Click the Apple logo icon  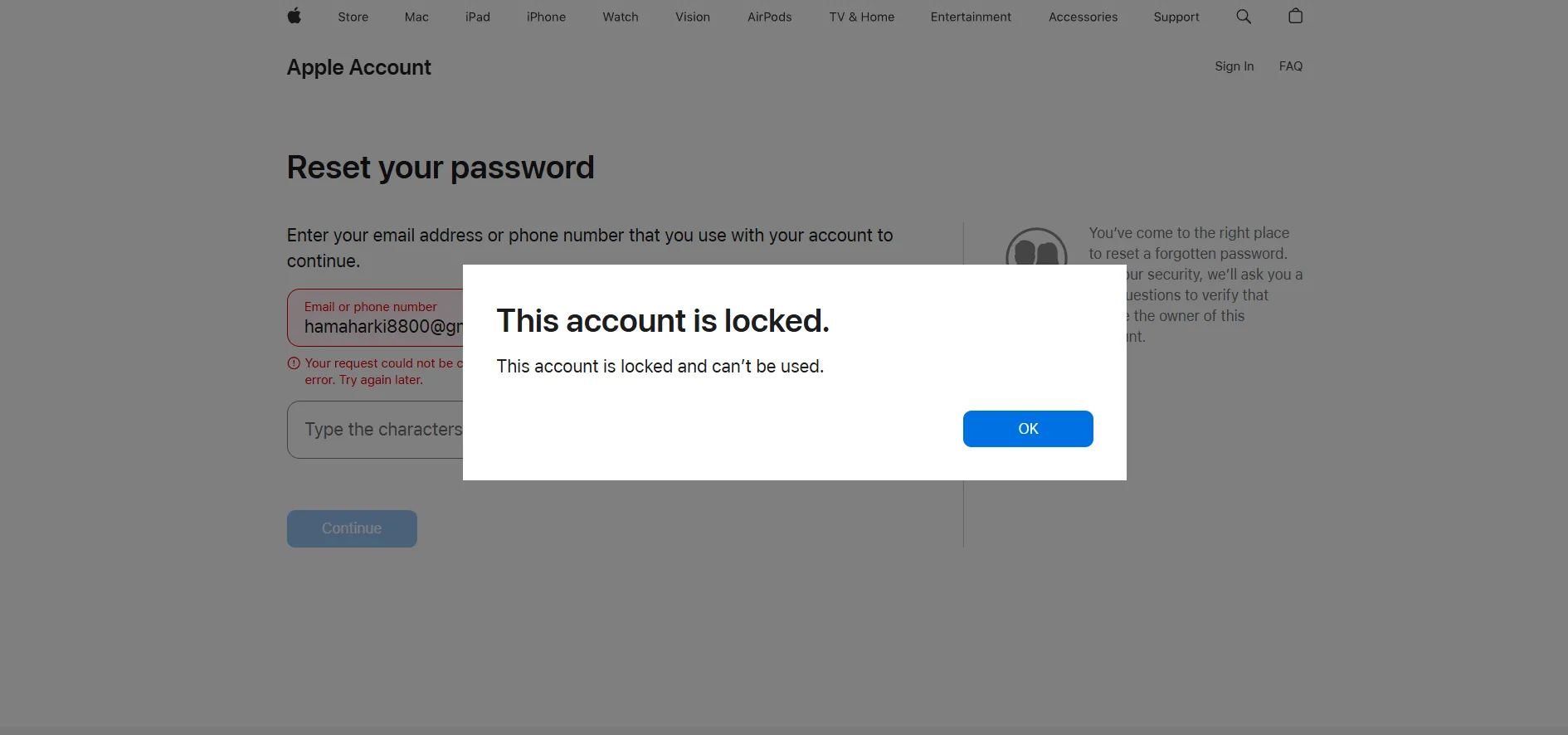coord(294,16)
